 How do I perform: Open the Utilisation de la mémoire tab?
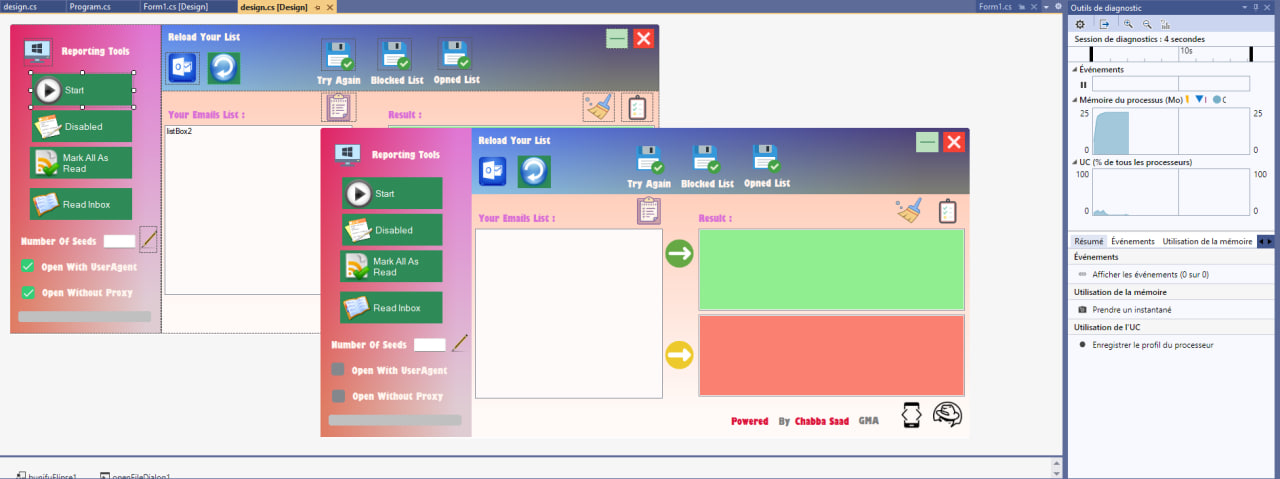click(x=1207, y=241)
